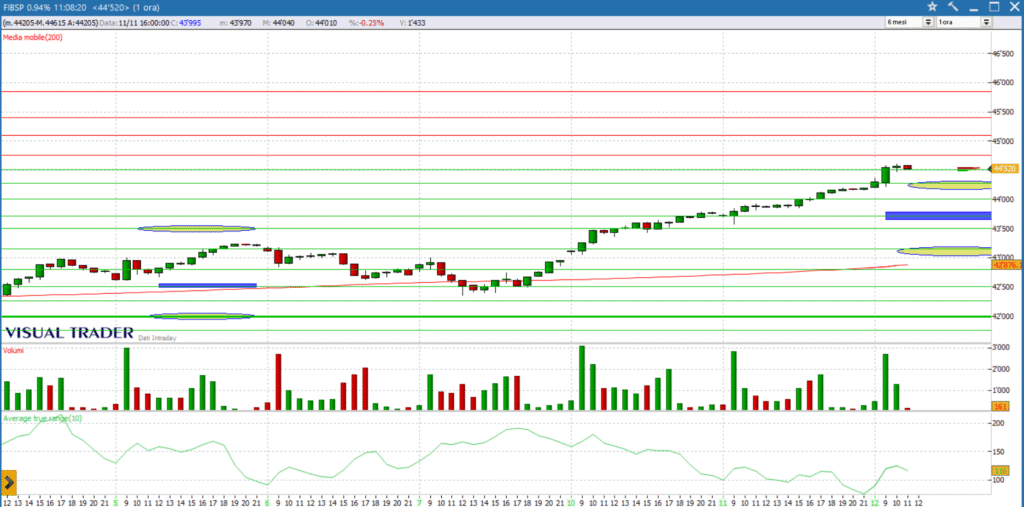Screen dimensions: 1024x507
Task: Select the 'Volumi' panel label
Action: tap(12, 351)
